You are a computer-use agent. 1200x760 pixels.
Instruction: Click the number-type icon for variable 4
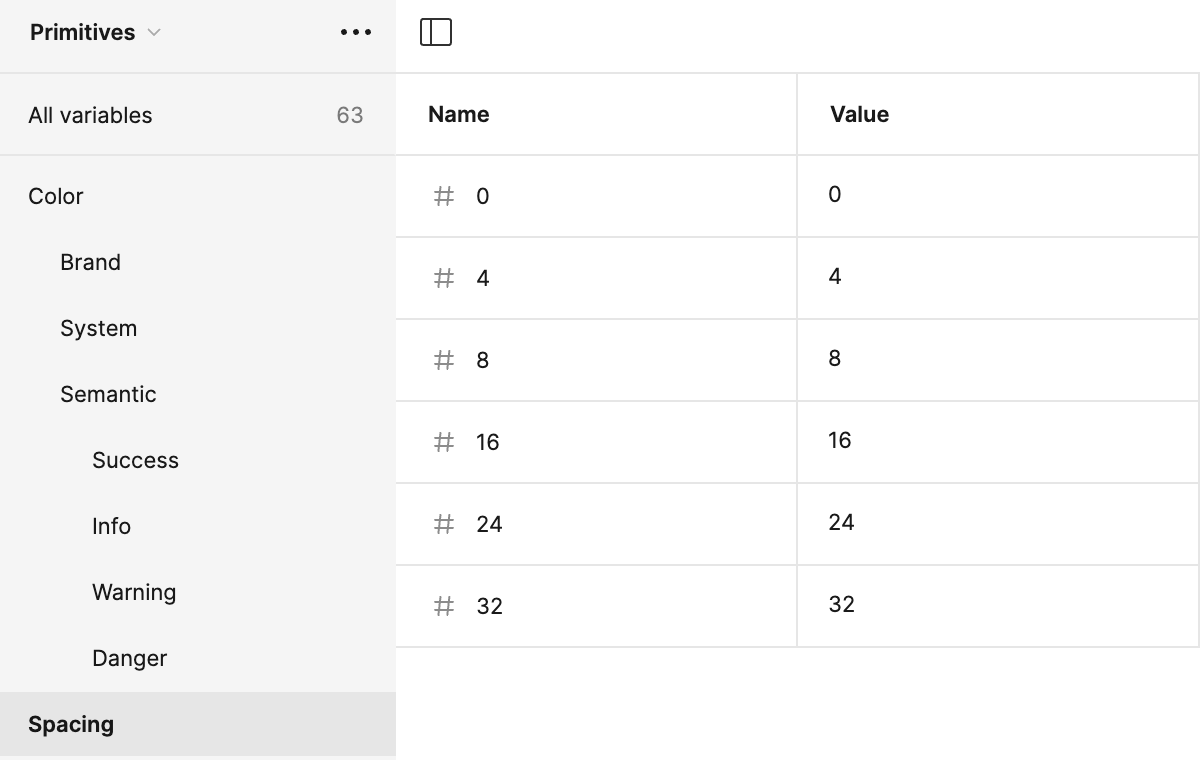coord(444,278)
